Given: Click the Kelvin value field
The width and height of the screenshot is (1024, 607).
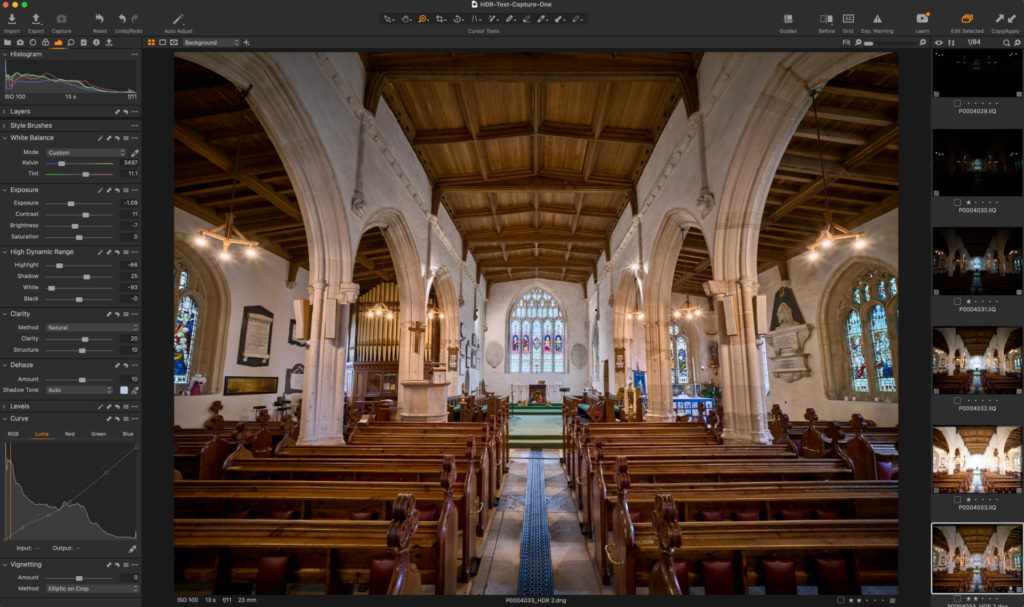Looking at the screenshot, I should tap(129, 163).
